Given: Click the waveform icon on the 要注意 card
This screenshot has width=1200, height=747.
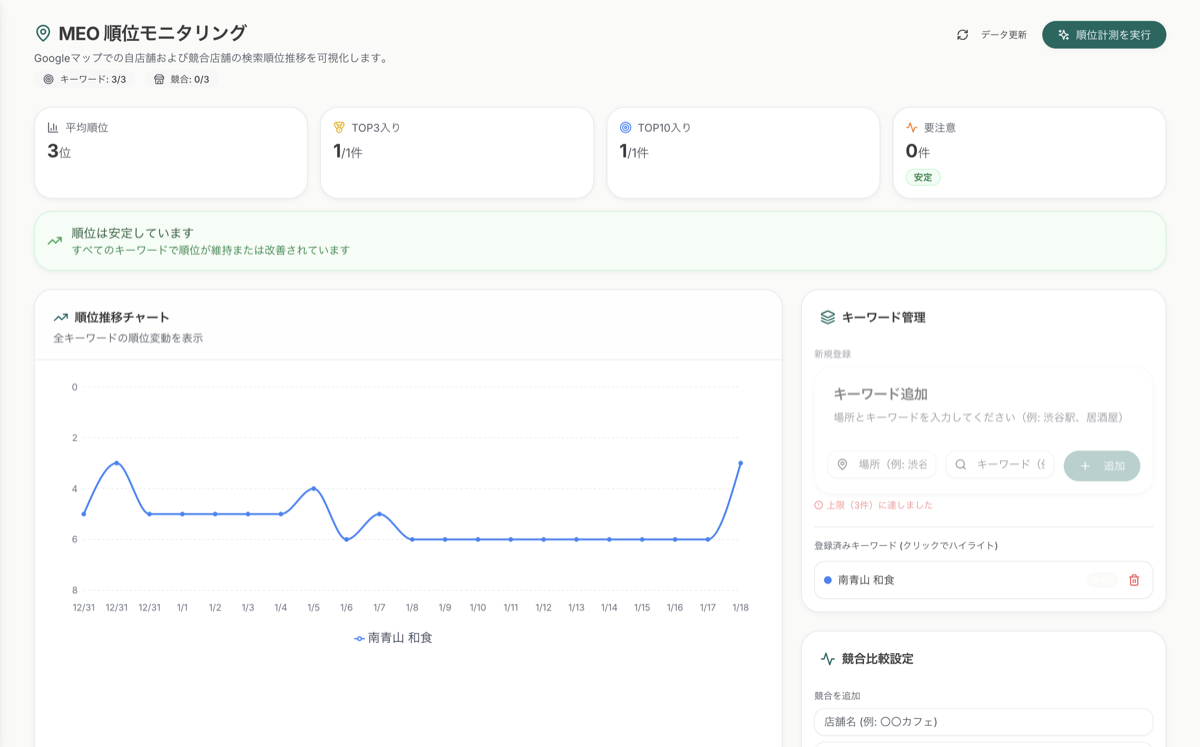Looking at the screenshot, I should click(x=911, y=127).
